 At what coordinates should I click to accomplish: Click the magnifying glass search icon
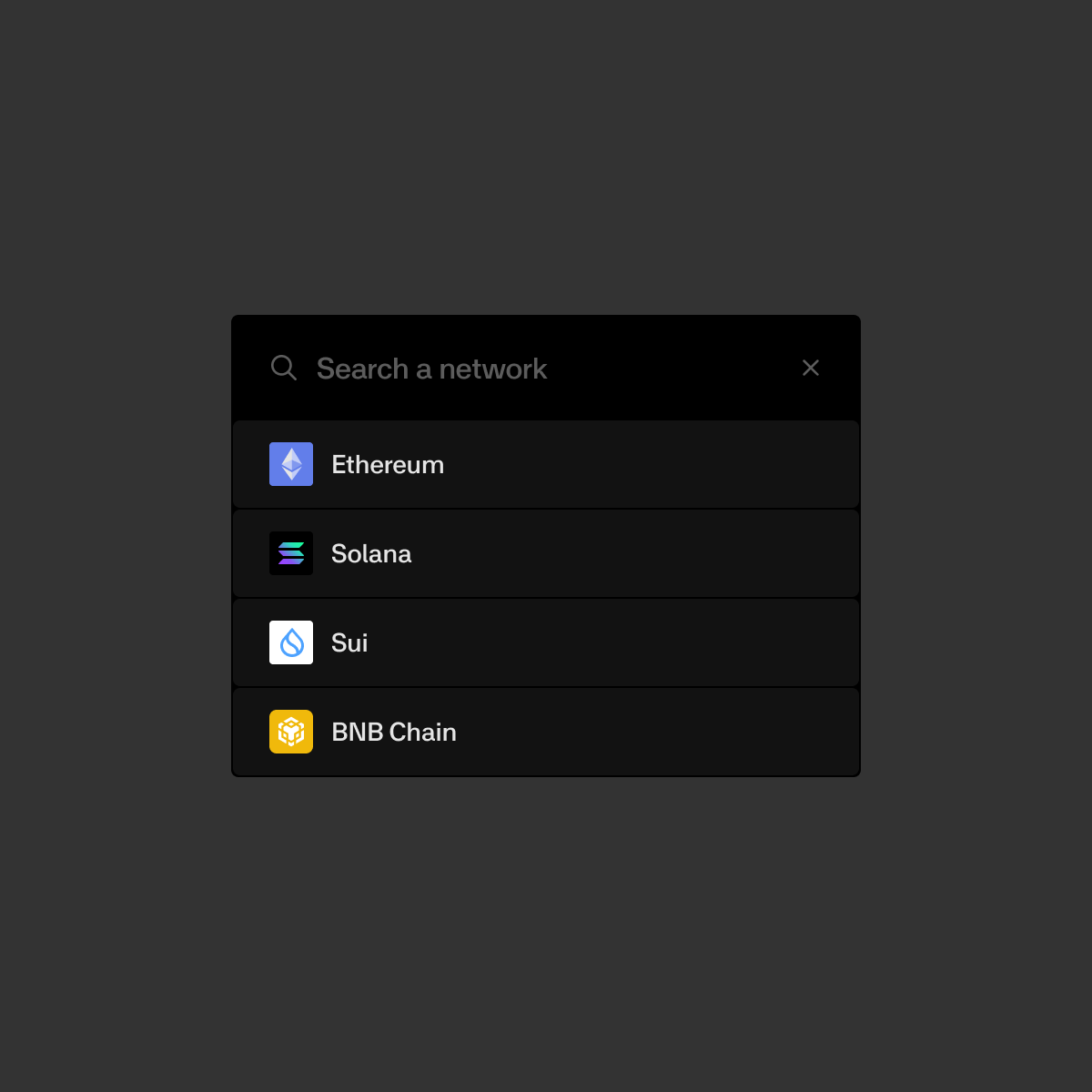click(x=284, y=368)
